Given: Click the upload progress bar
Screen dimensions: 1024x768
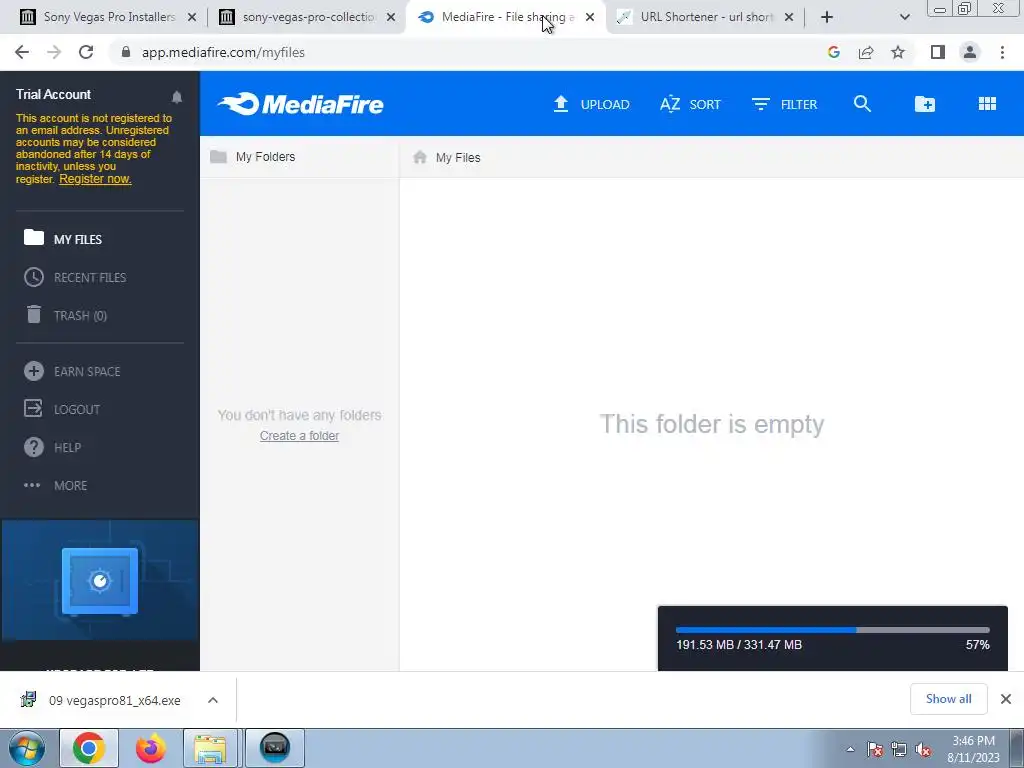Looking at the screenshot, I should tap(833, 630).
